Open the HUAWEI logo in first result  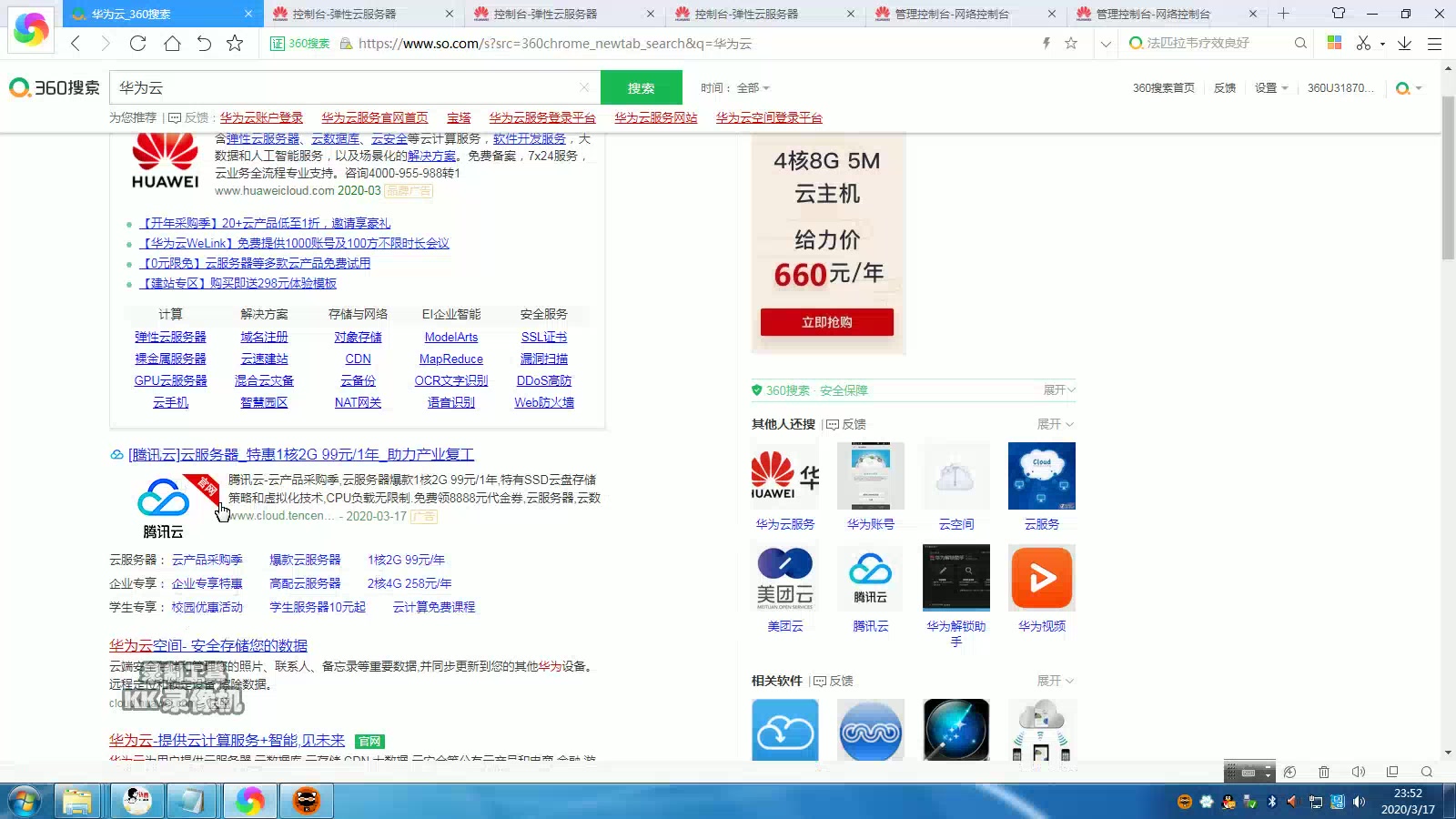click(x=165, y=161)
